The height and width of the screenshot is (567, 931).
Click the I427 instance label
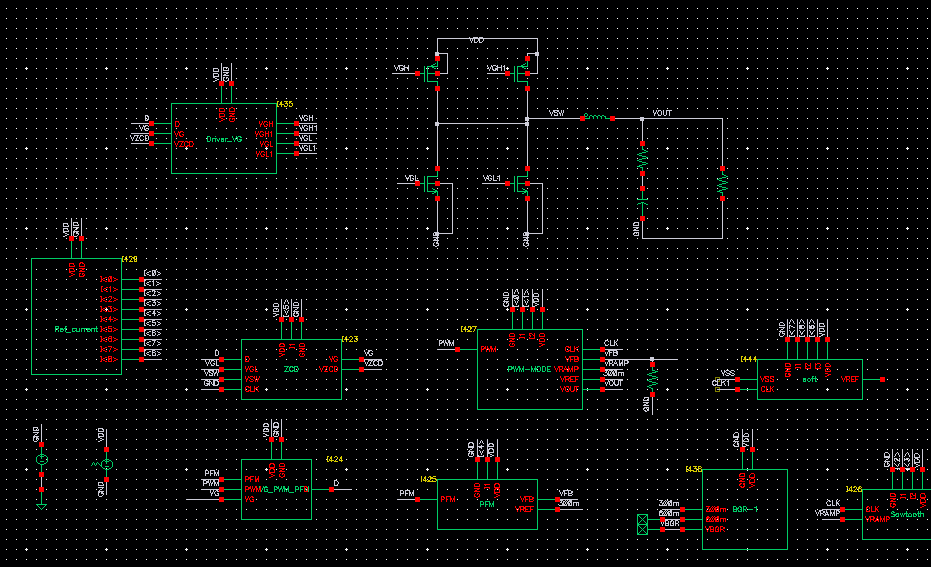[x=468, y=329]
